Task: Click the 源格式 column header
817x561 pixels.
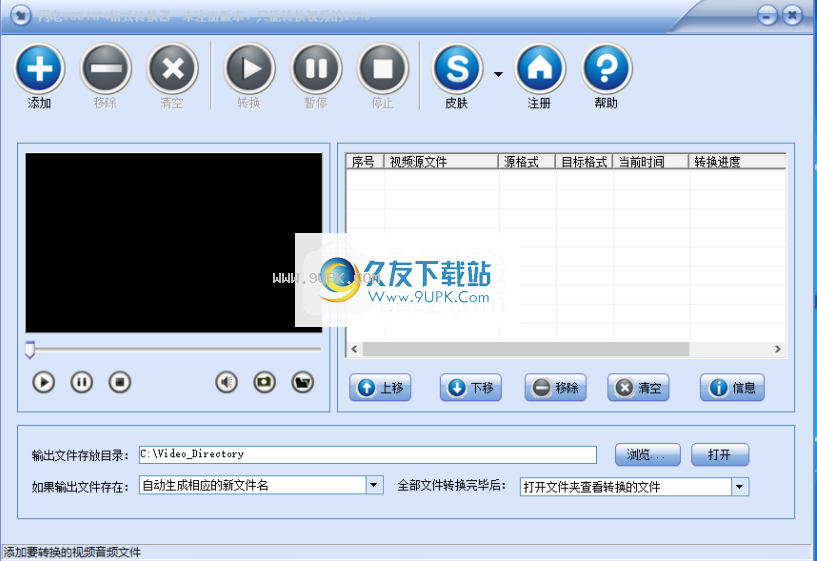Action: point(527,161)
